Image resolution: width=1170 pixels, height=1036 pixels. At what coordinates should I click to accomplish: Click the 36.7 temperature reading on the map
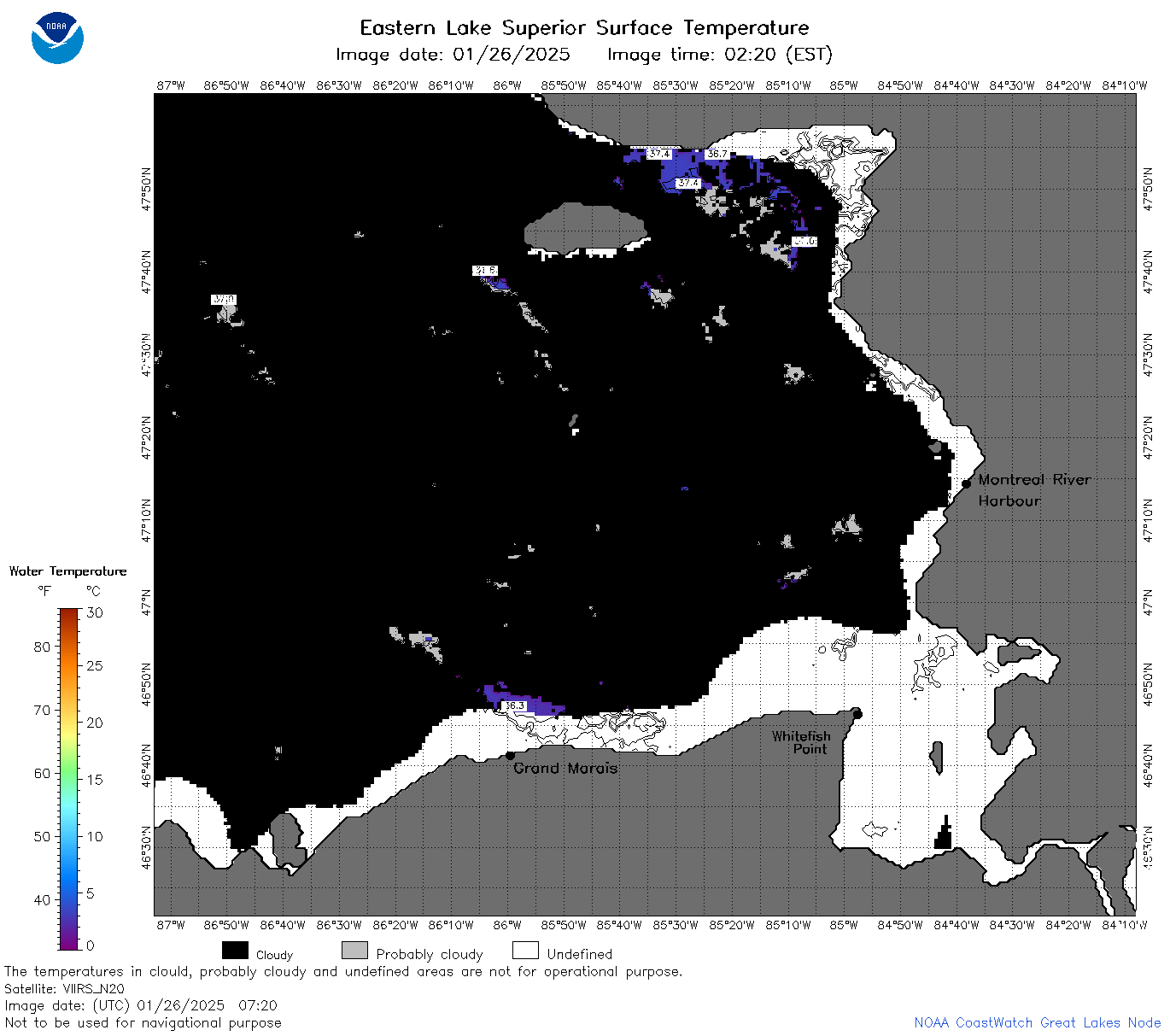[x=717, y=154]
